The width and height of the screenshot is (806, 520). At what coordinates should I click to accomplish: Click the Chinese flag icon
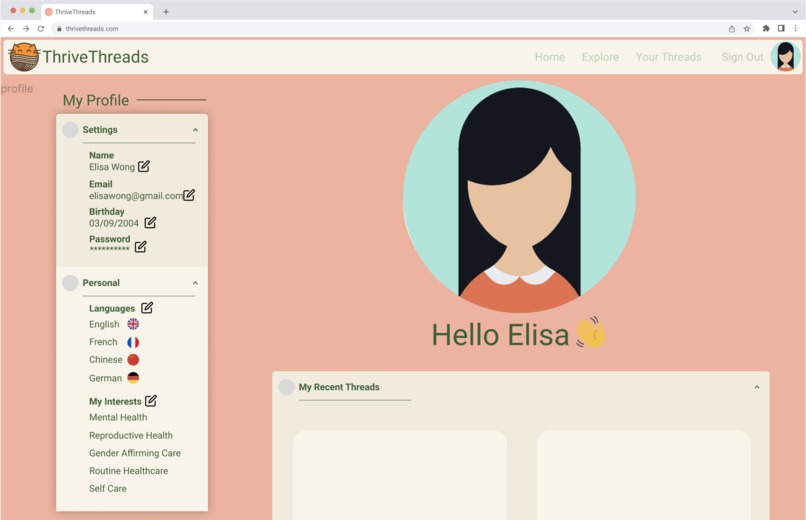click(133, 359)
